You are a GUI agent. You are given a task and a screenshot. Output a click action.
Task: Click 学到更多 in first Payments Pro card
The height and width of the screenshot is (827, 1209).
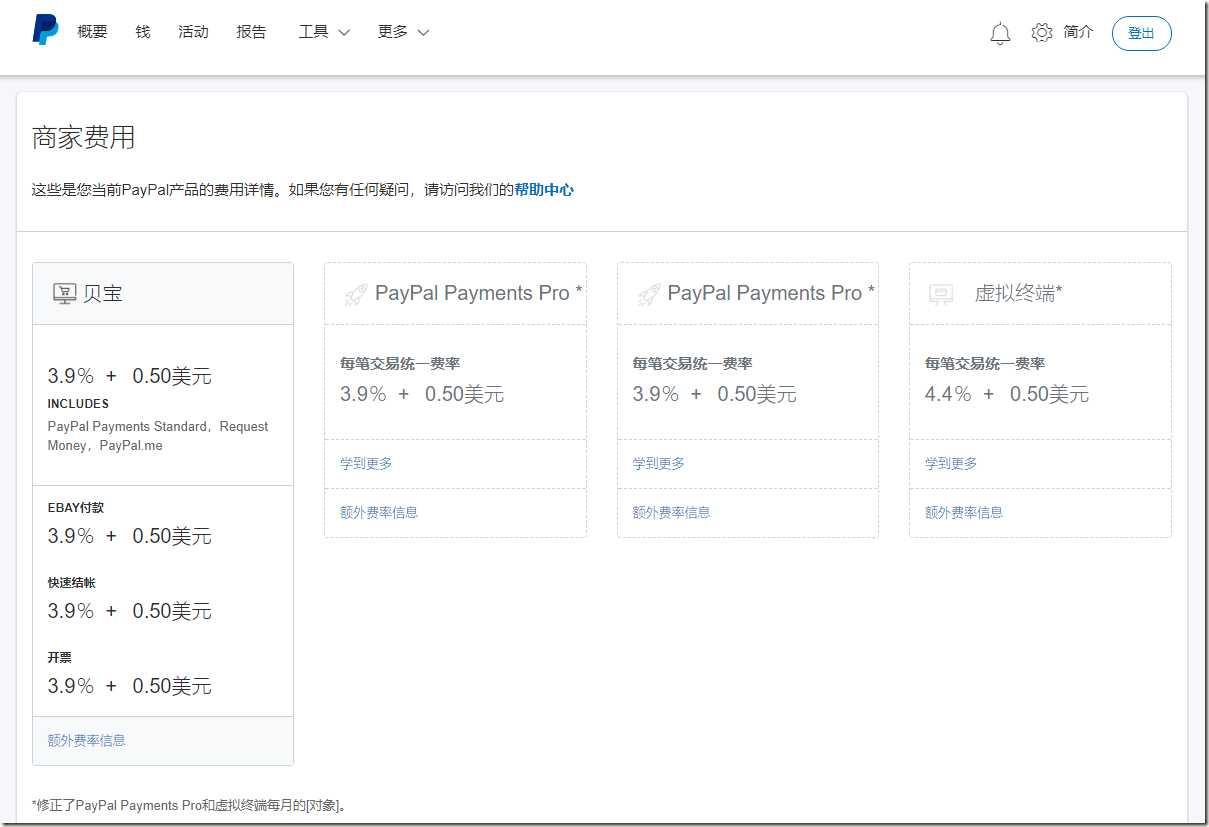366,464
